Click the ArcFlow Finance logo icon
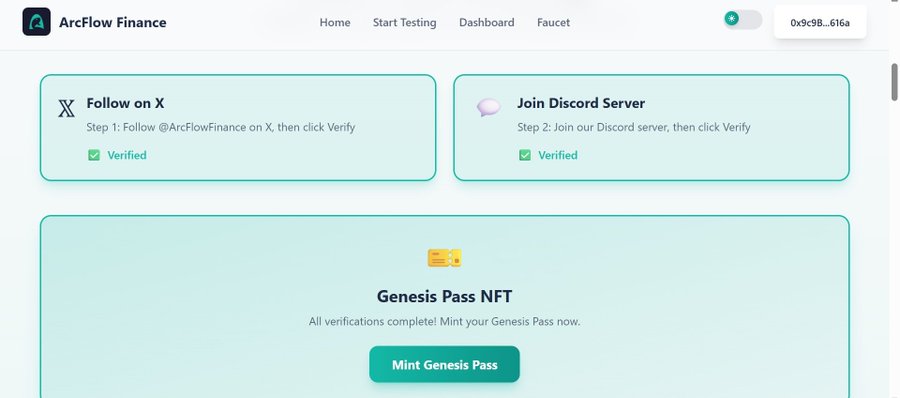900x398 pixels. tap(36, 22)
